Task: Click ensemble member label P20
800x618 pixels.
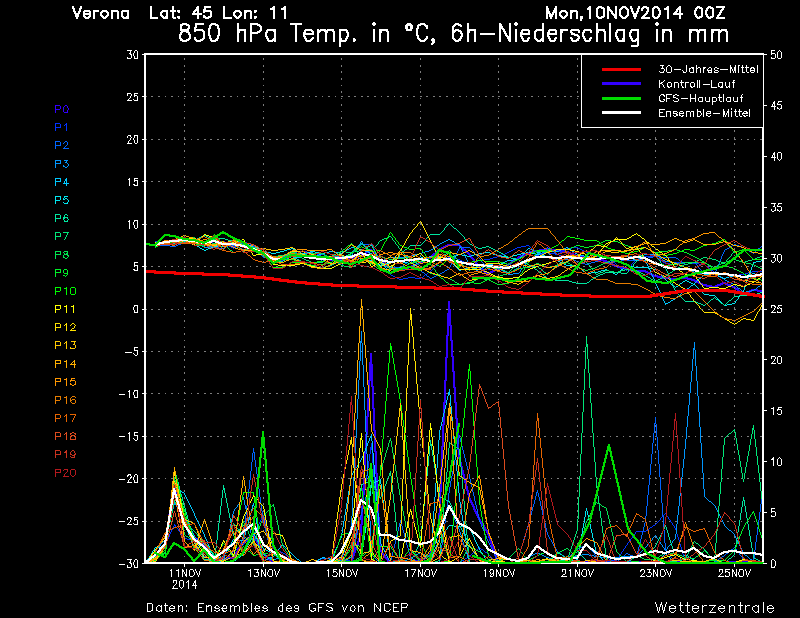Action: (x=65, y=473)
